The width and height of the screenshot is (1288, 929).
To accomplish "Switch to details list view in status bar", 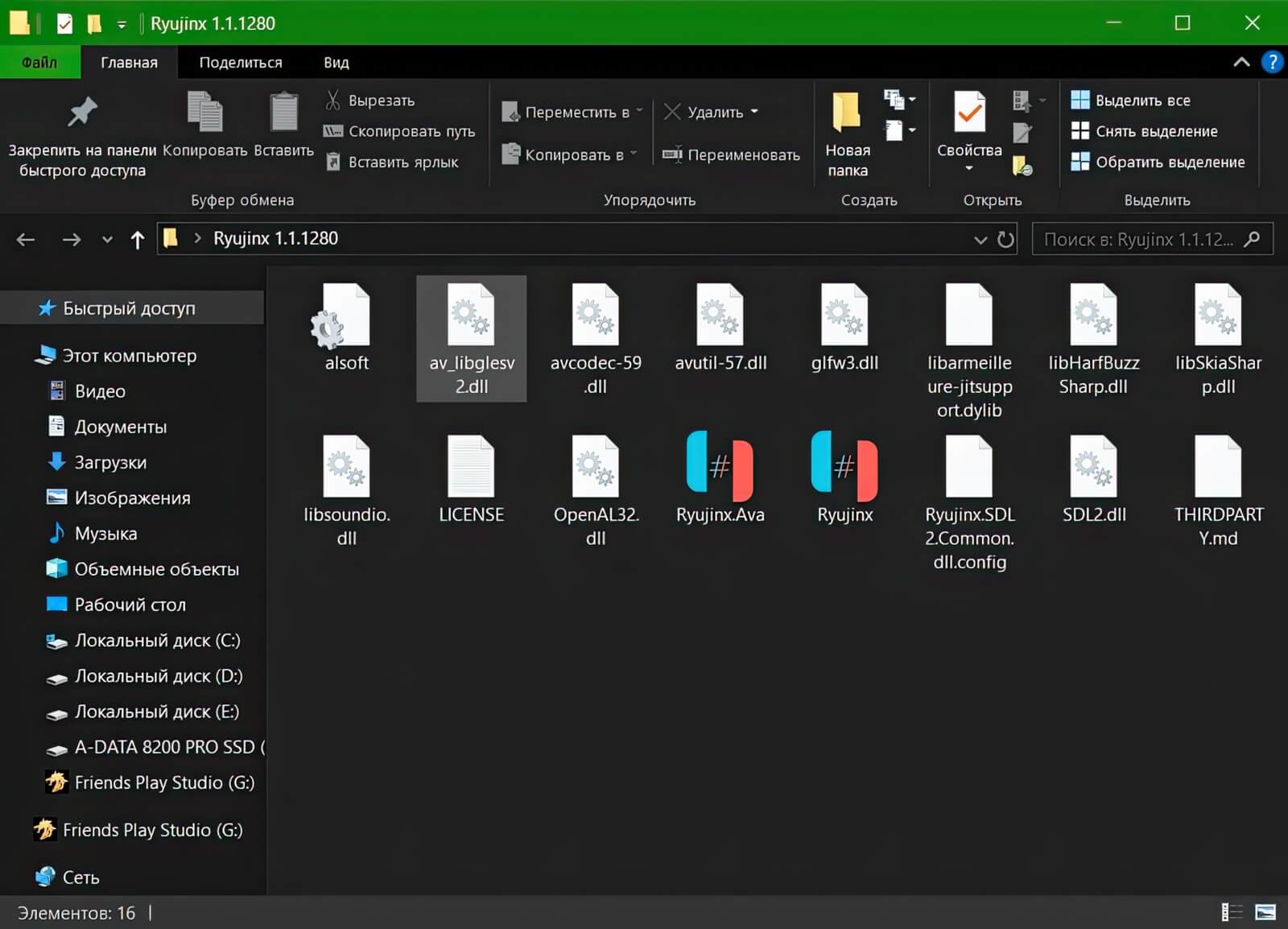I will coord(1231,912).
